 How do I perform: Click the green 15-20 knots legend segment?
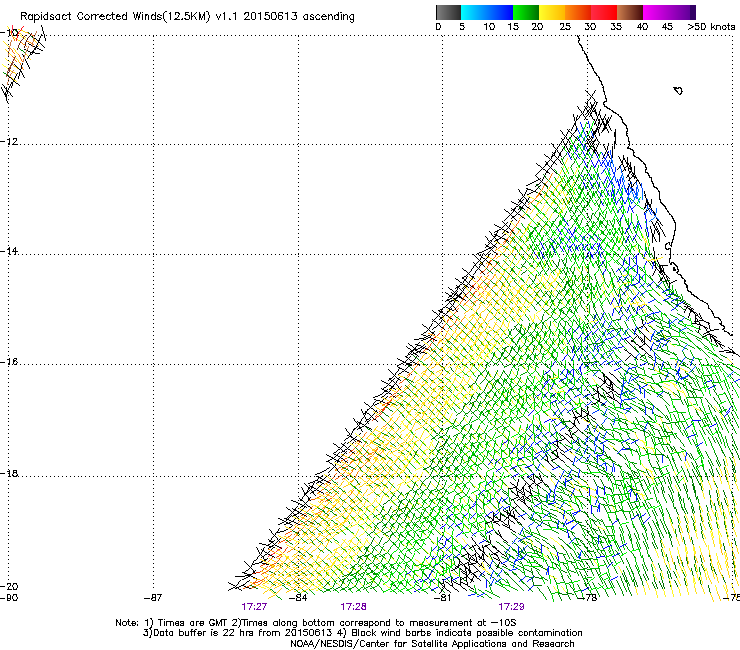pos(526,12)
